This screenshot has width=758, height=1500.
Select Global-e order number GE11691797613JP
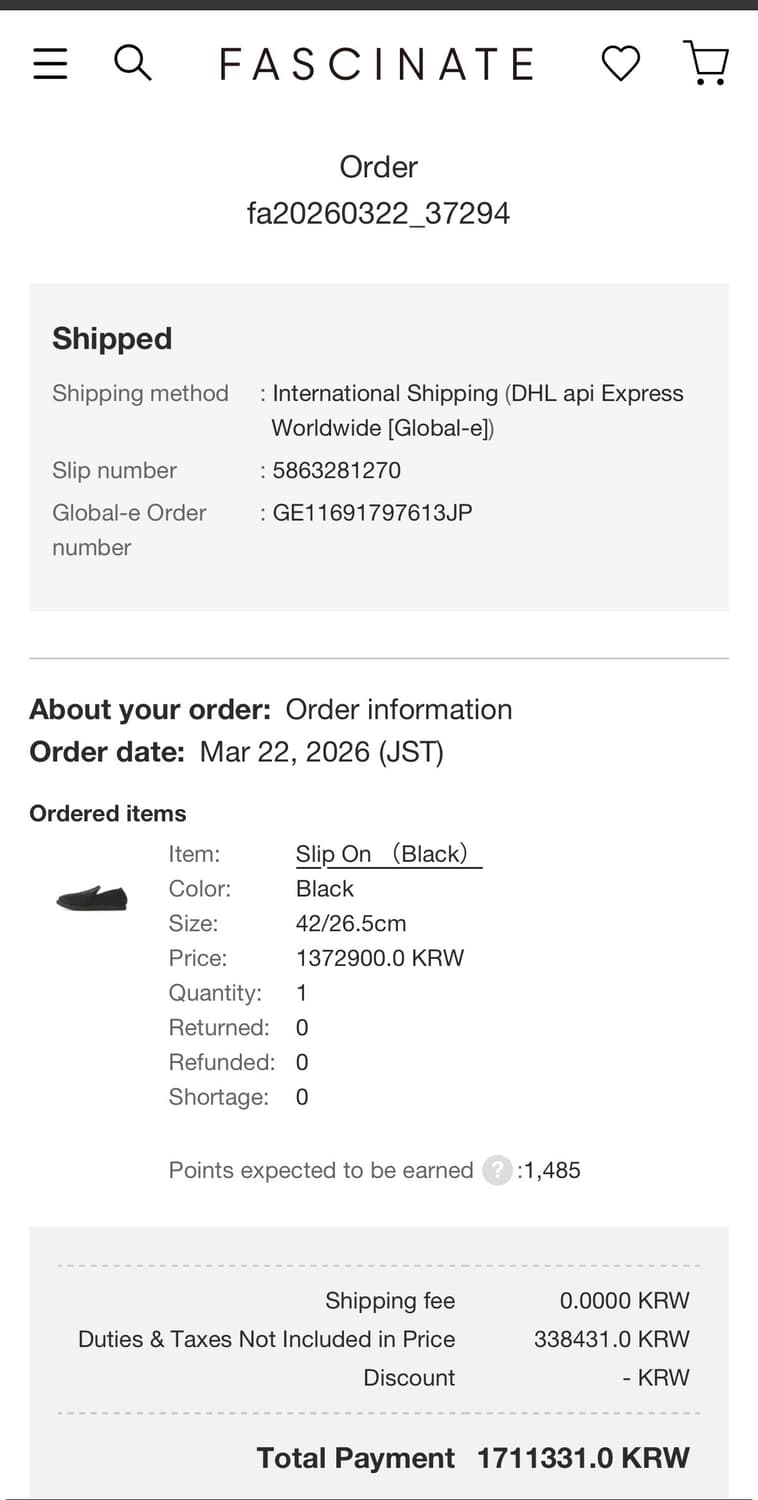pos(372,513)
